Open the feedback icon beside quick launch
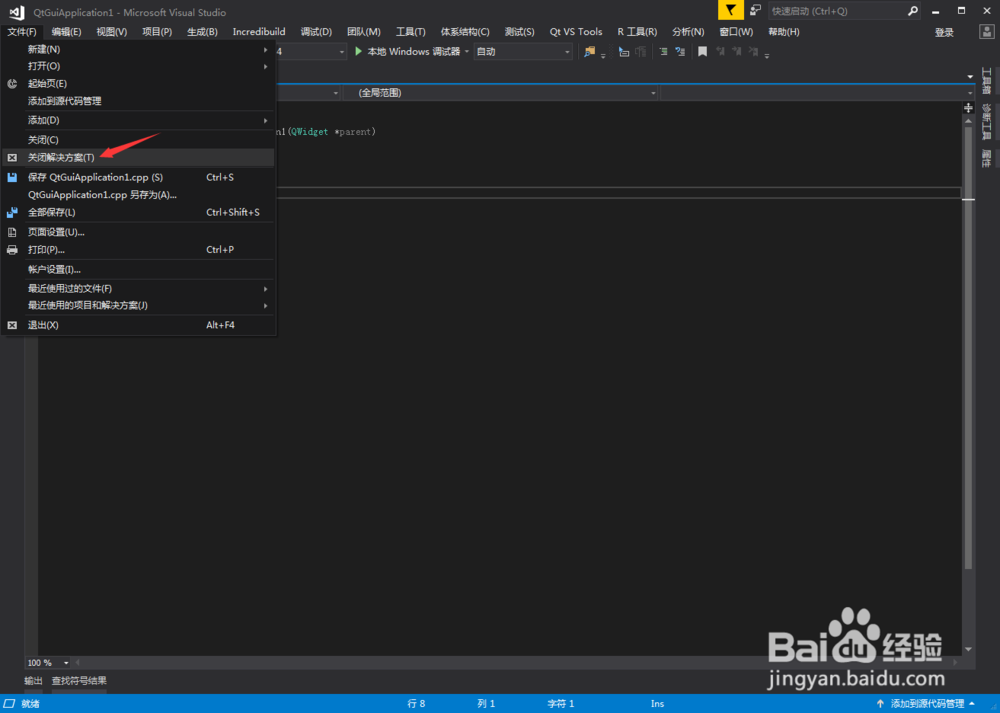Image resolution: width=1000 pixels, height=713 pixels. pyautogui.click(x=755, y=10)
